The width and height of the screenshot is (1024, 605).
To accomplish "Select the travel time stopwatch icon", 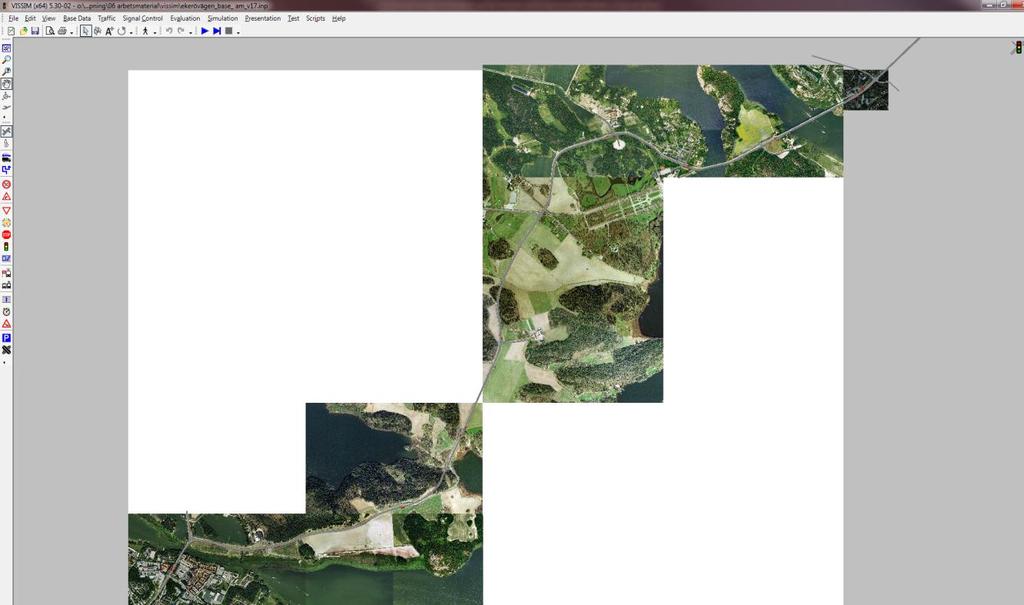I will point(7,312).
